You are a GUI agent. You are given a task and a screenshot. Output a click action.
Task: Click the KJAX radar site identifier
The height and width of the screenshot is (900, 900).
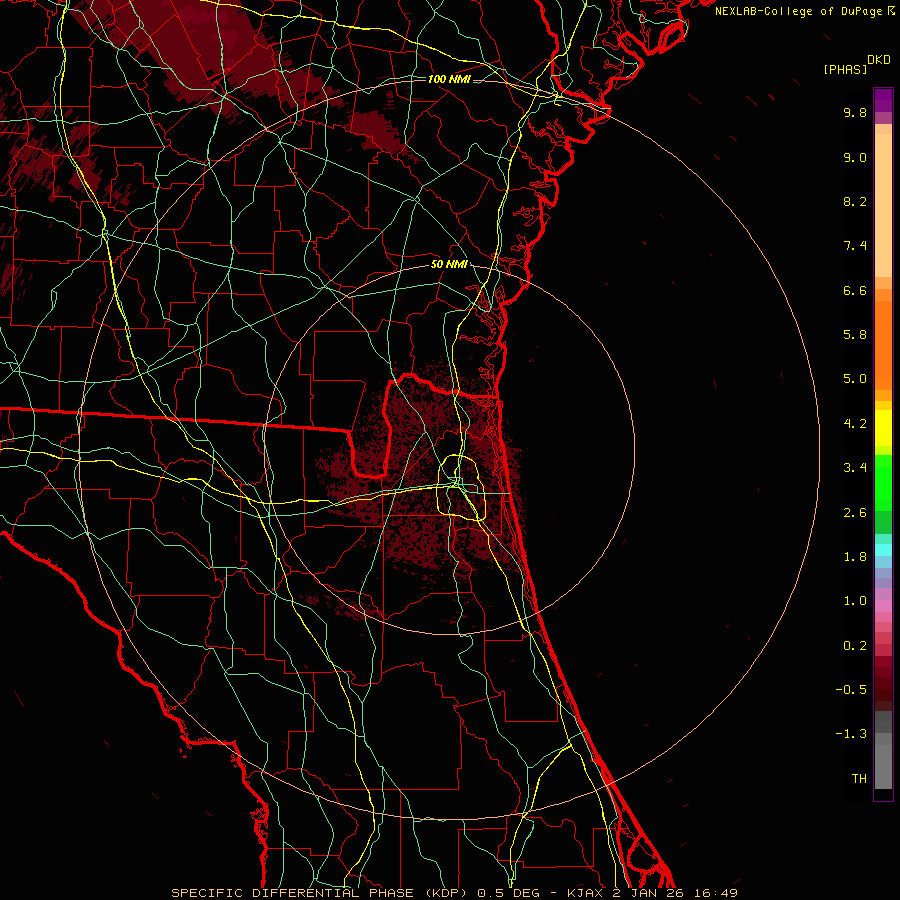(x=585, y=893)
